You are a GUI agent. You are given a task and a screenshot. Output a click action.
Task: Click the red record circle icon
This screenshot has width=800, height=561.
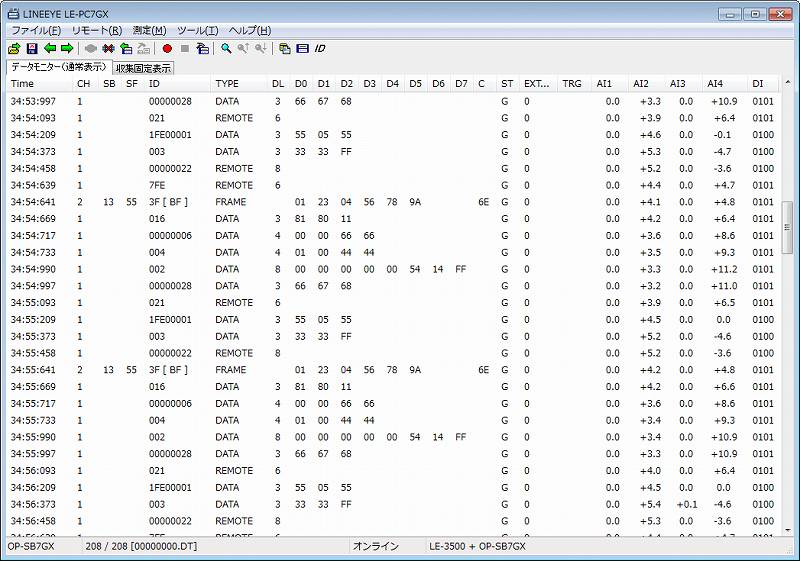(167, 48)
